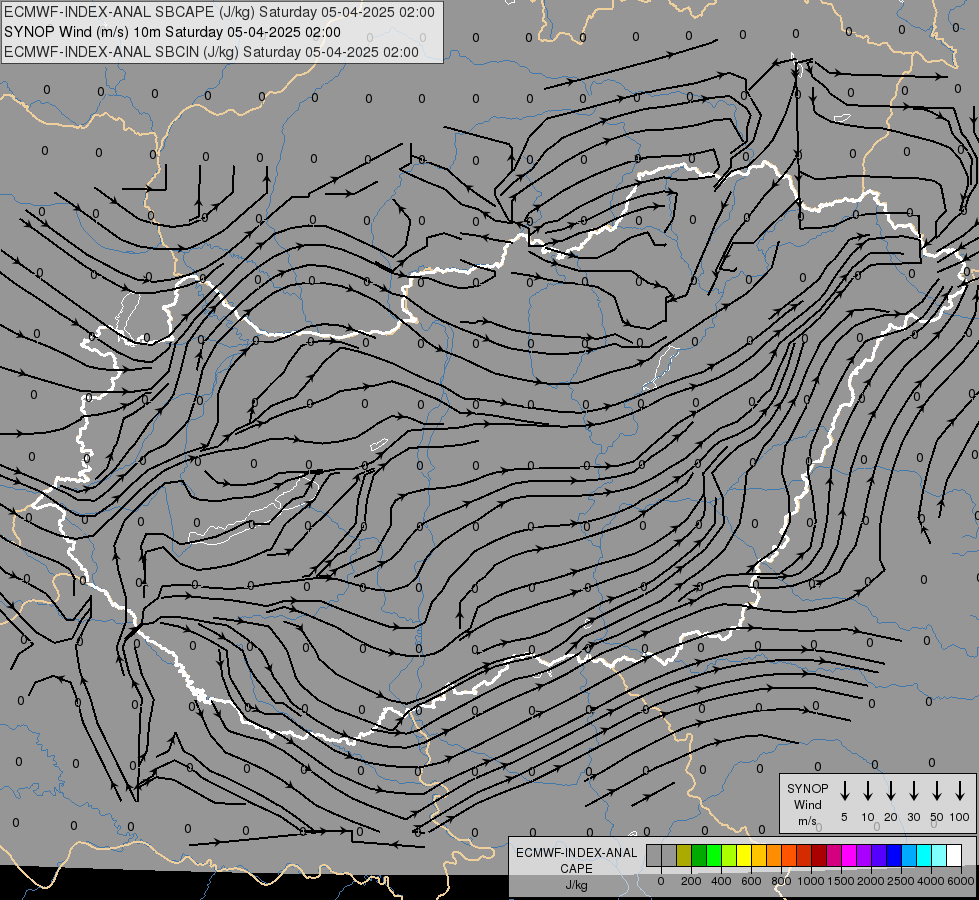Pick the yellow-green CAPE legend swatch
This screenshot has height=900, width=979.
click(x=729, y=855)
